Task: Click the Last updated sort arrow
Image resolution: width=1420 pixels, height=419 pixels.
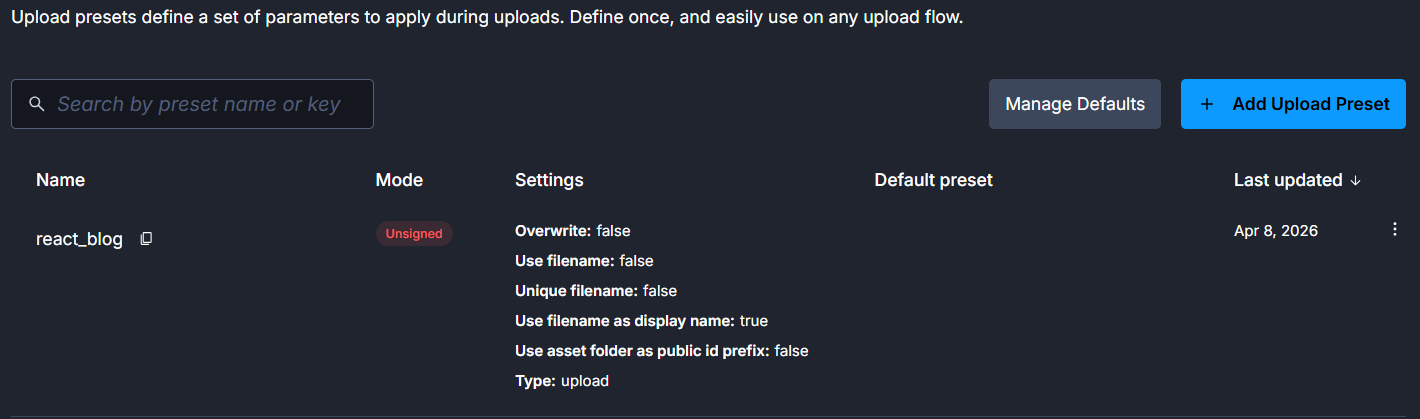Action: pos(1356,181)
